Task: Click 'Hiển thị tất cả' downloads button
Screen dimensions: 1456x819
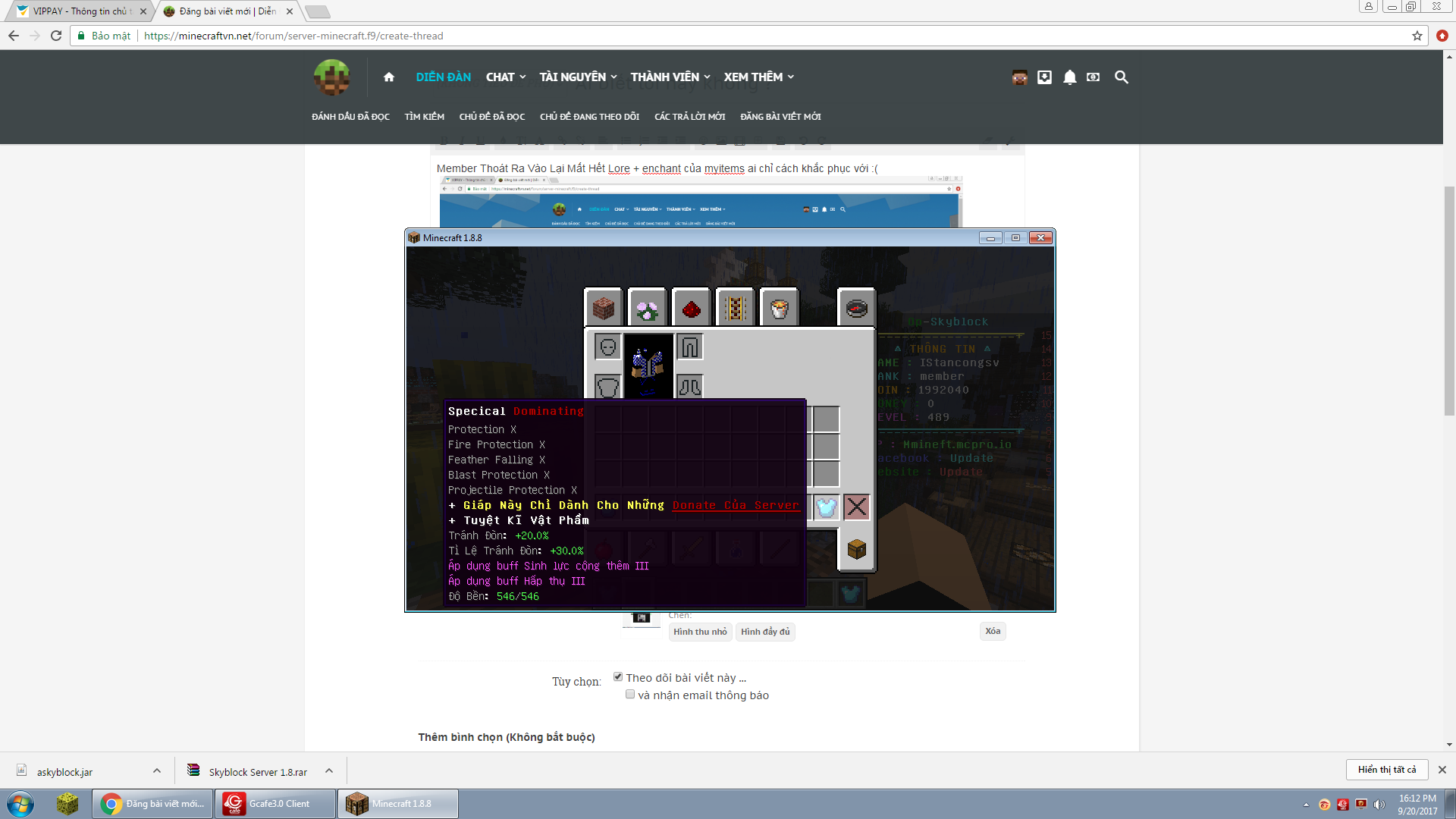Action: click(1387, 769)
